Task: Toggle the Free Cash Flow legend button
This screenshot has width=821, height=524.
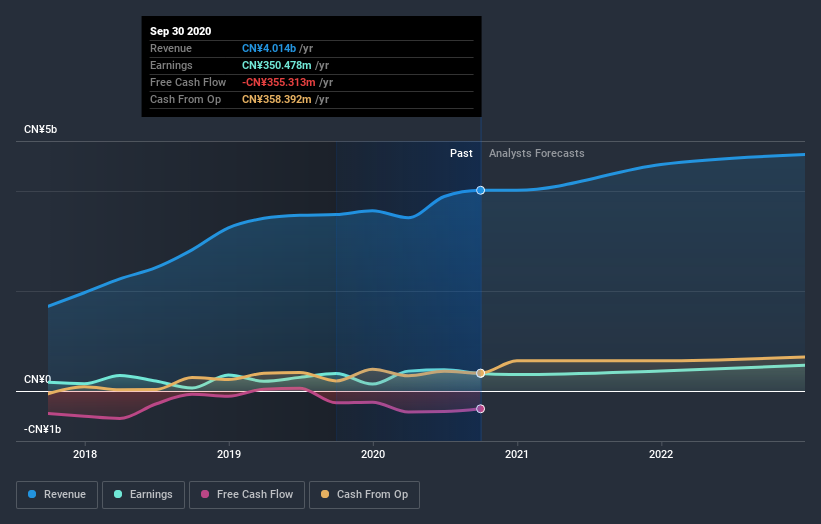Action: [x=247, y=495]
